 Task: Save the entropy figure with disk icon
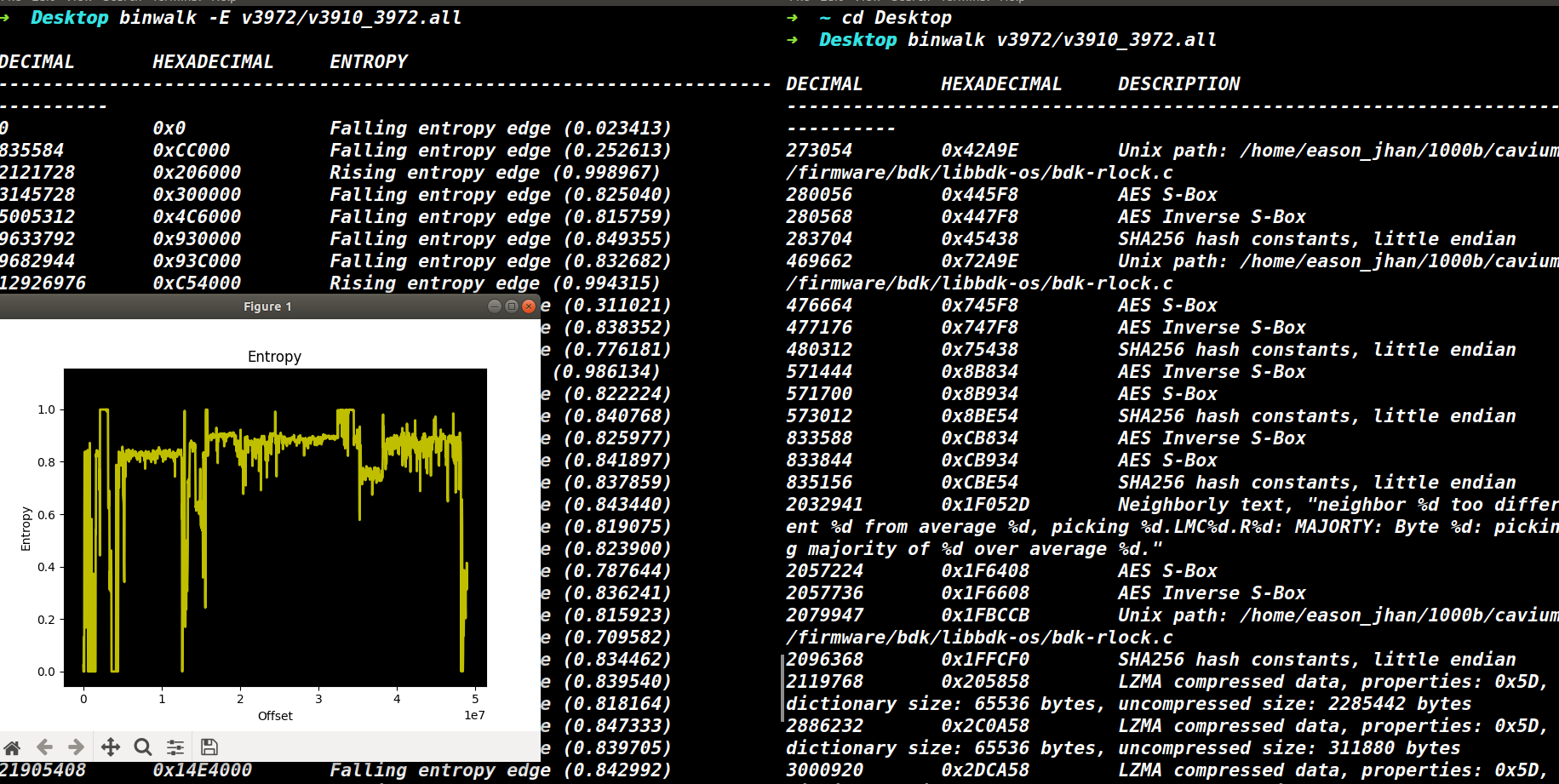[209, 747]
